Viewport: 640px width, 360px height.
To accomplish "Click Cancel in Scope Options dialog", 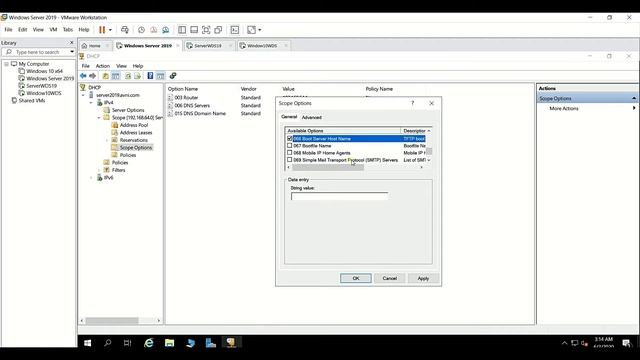I will pos(389,278).
